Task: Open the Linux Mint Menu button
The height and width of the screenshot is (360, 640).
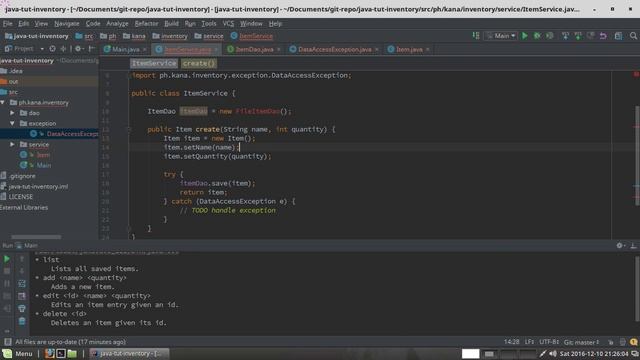Action: pyautogui.click(x=18, y=353)
